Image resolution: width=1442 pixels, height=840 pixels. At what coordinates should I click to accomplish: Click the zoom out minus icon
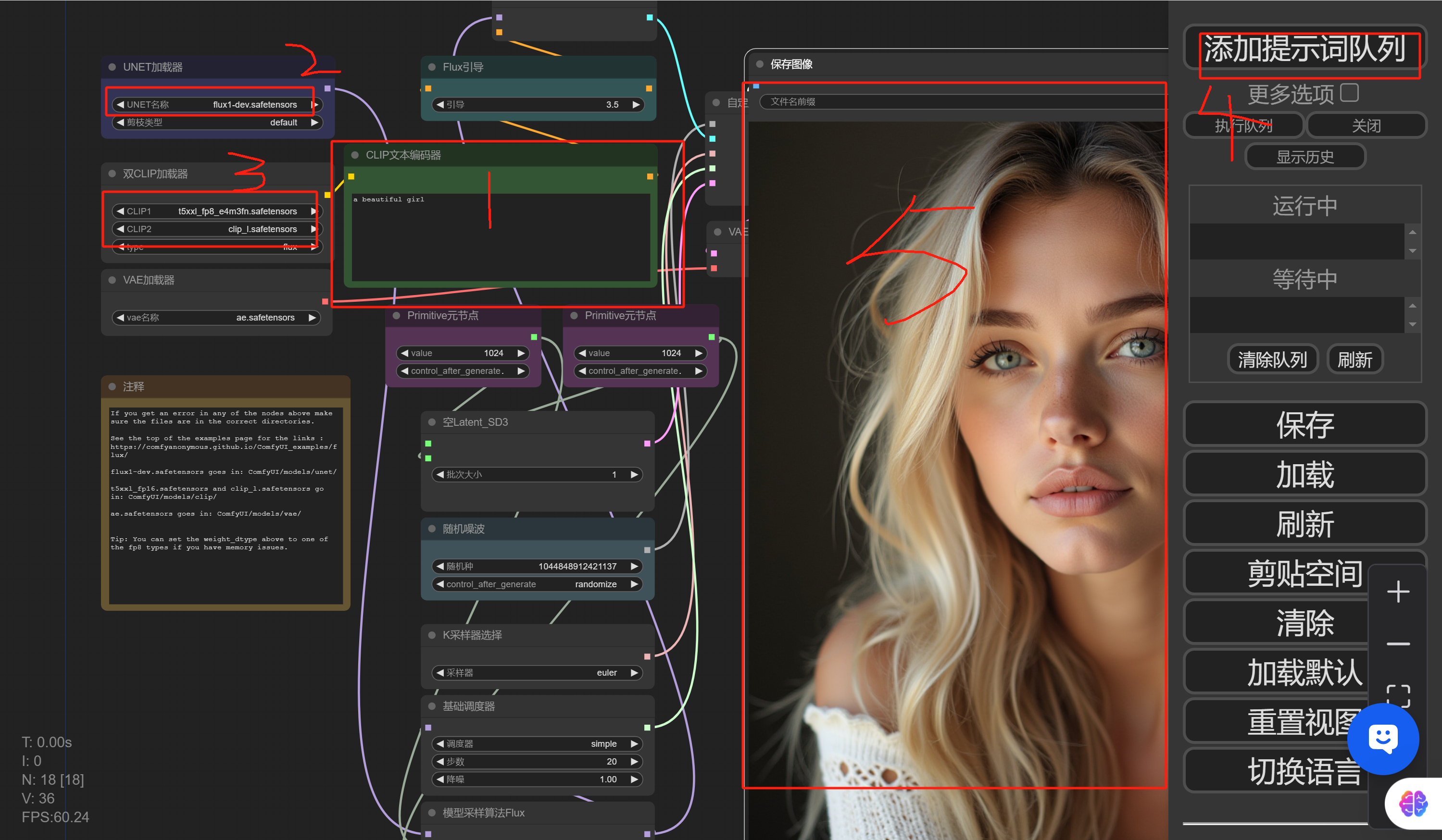tap(1398, 644)
